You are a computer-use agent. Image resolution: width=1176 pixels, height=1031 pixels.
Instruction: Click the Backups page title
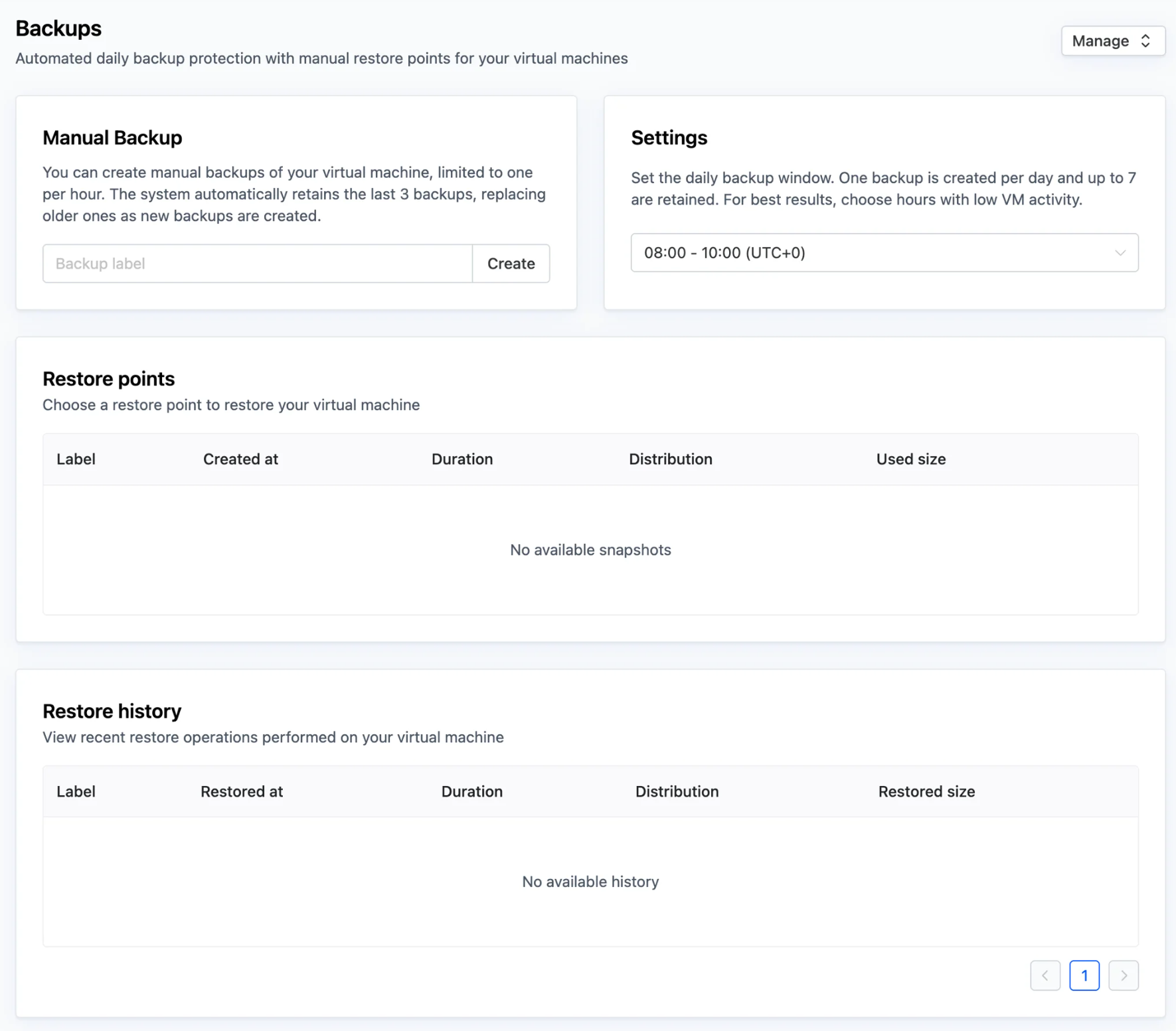[58, 29]
